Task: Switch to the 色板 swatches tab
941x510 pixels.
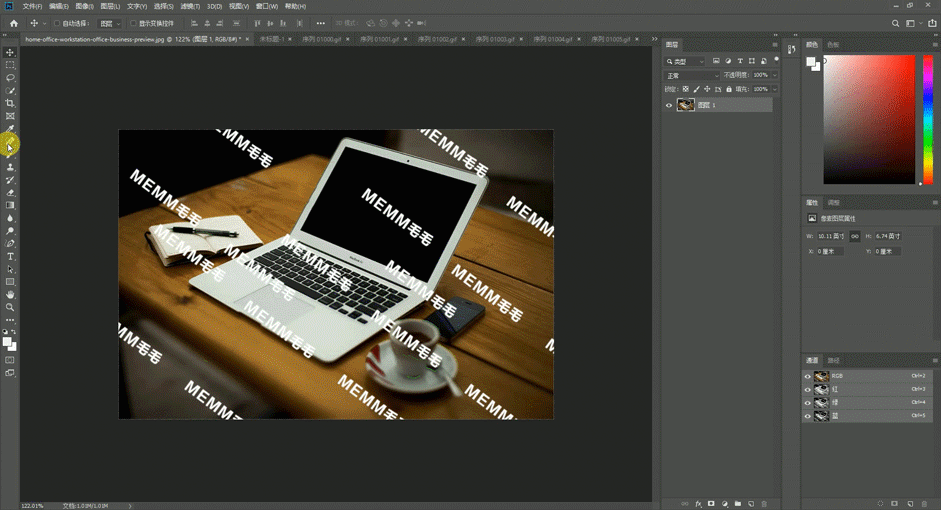Action: pyautogui.click(x=833, y=44)
